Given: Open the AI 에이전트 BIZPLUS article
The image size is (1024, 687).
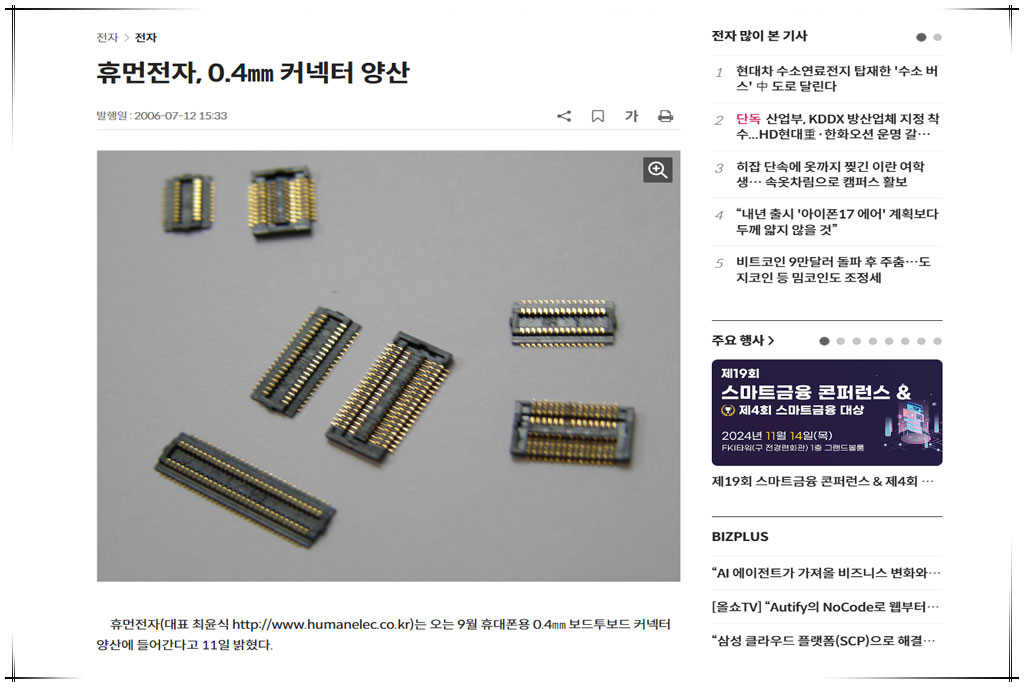Looking at the screenshot, I should tap(826, 573).
